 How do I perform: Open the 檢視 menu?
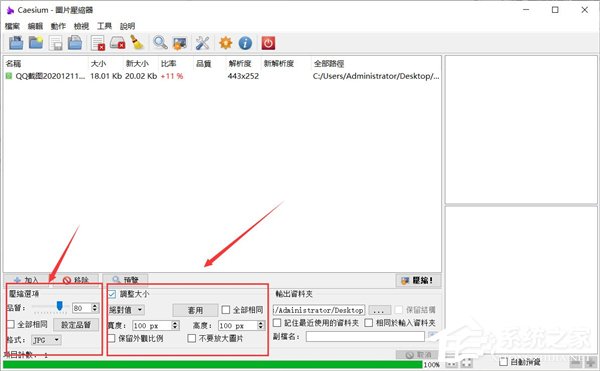pyautogui.click(x=81, y=26)
